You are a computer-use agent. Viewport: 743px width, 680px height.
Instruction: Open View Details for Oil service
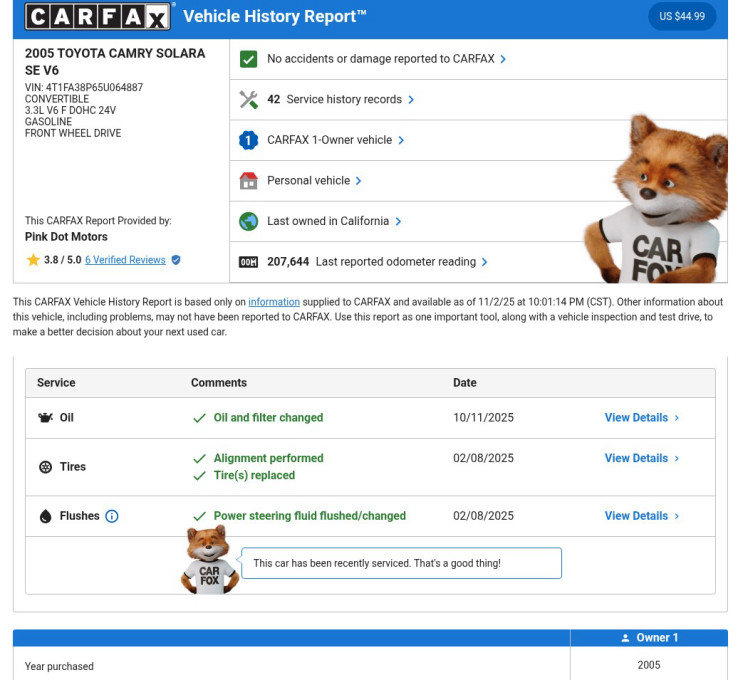[x=641, y=418]
